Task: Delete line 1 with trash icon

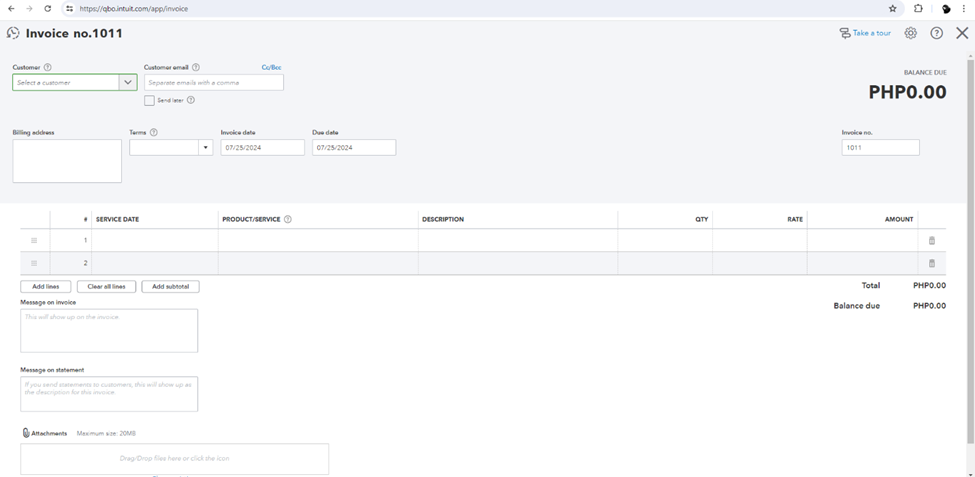Action: point(931,240)
